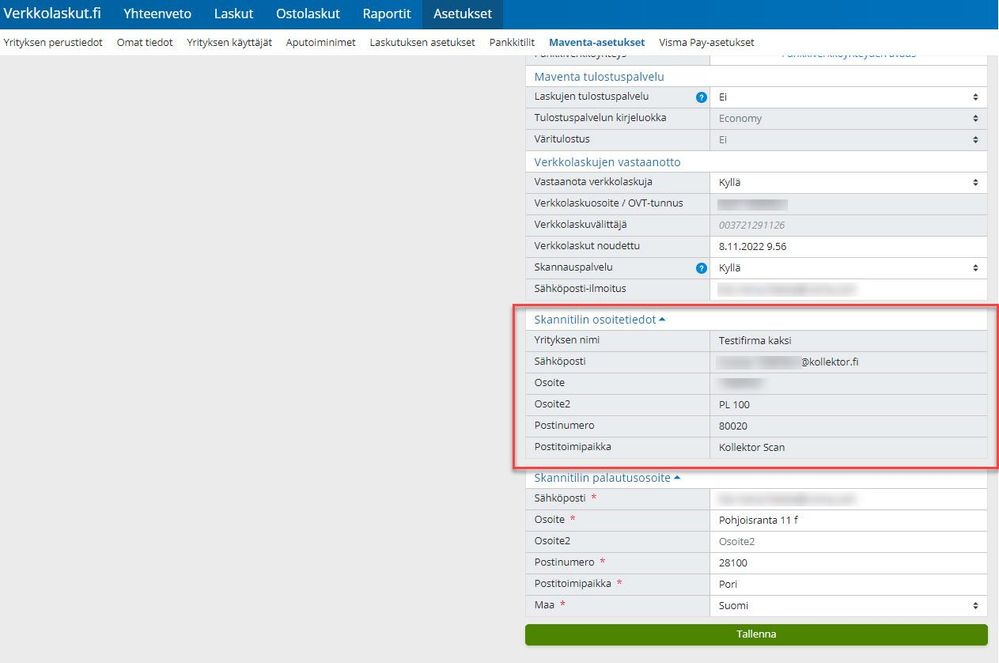Edit the Postinumero field 28100

click(x=849, y=563)
